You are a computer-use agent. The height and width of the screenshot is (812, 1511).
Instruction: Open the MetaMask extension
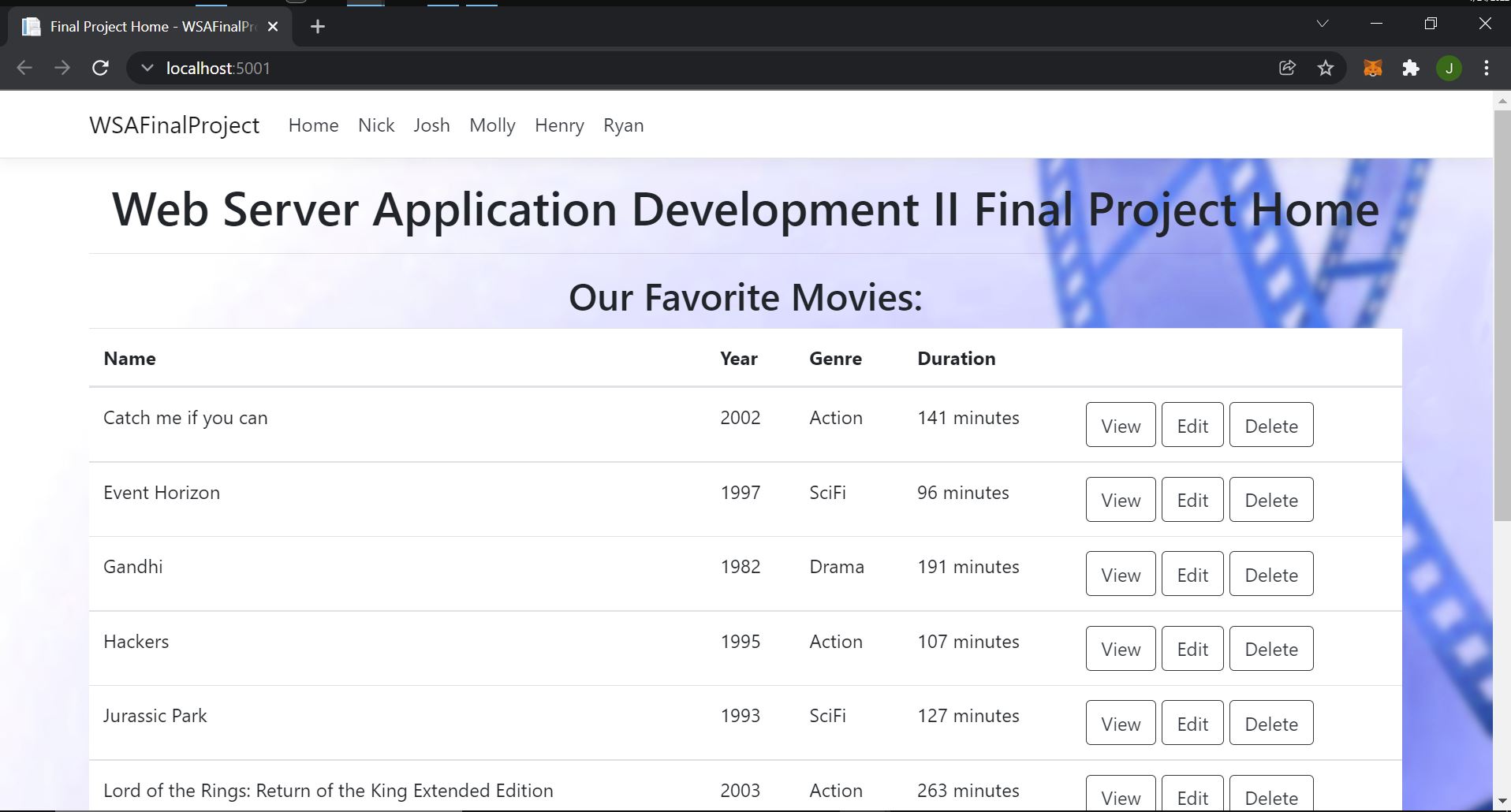(1372, 68)
